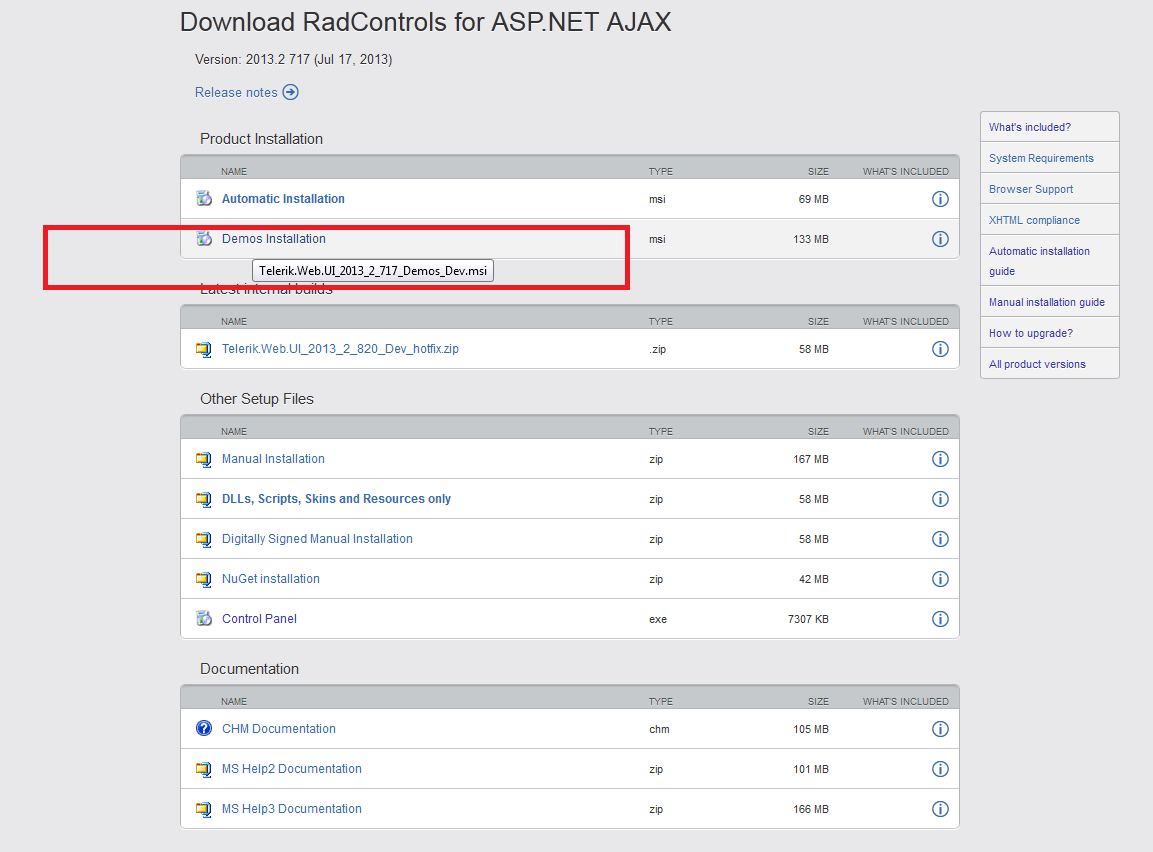Open System Requirements sidebar item

point(1041,158)
